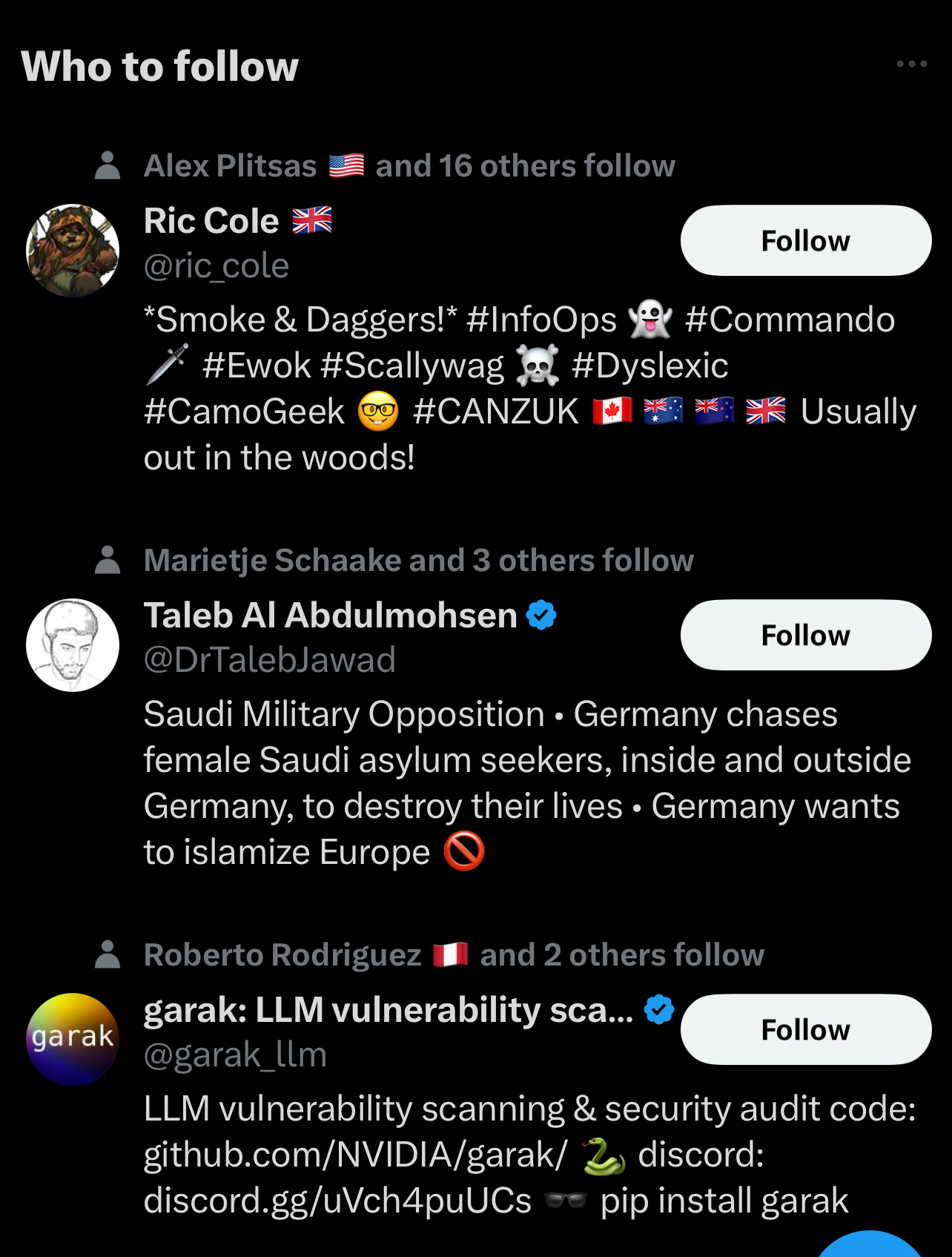The height and width of the screenshot is (1257, 952).
Task: Open Ric Cole's Ewok profile picture
Action: (x=73, y=251)
